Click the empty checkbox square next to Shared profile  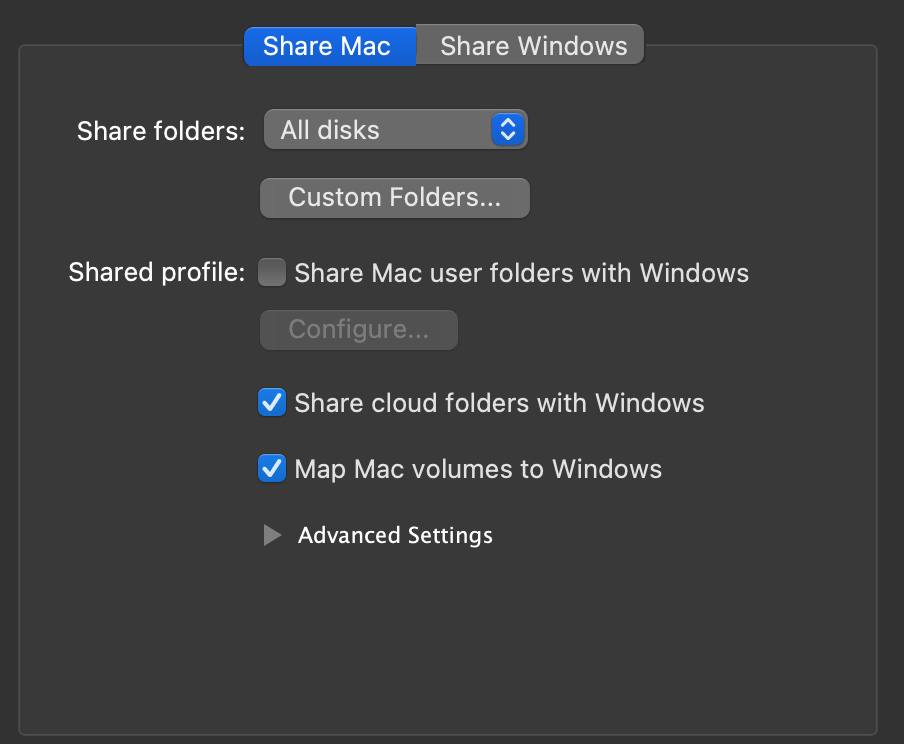272,273
